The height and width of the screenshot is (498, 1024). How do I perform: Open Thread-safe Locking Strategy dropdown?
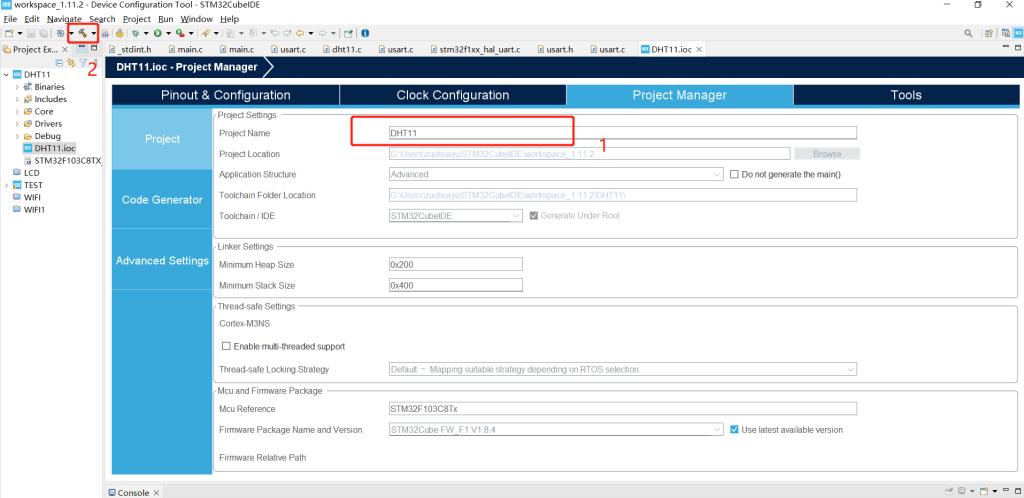point(850,369)
